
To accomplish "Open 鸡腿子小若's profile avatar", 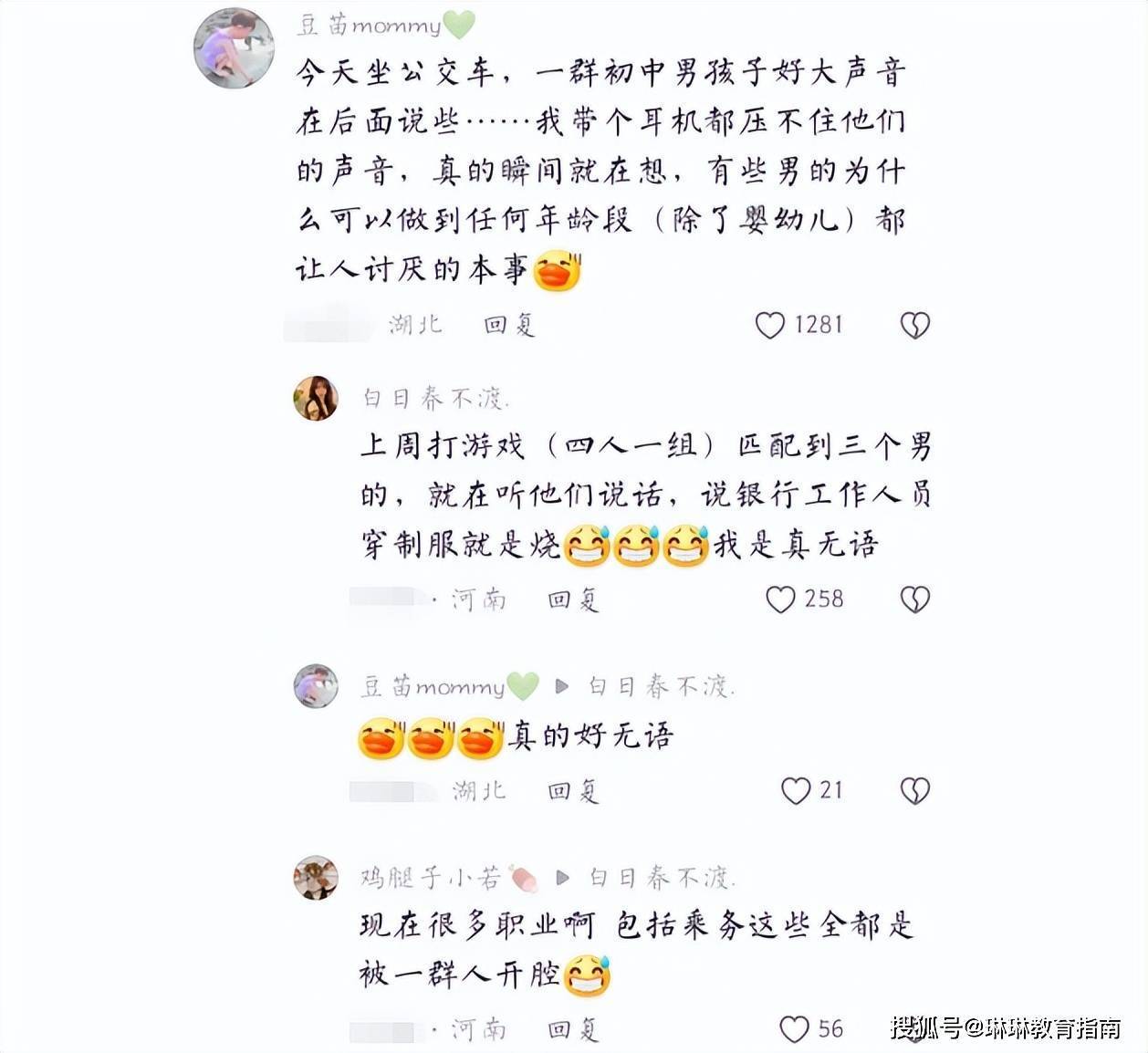I will [316, 878].
